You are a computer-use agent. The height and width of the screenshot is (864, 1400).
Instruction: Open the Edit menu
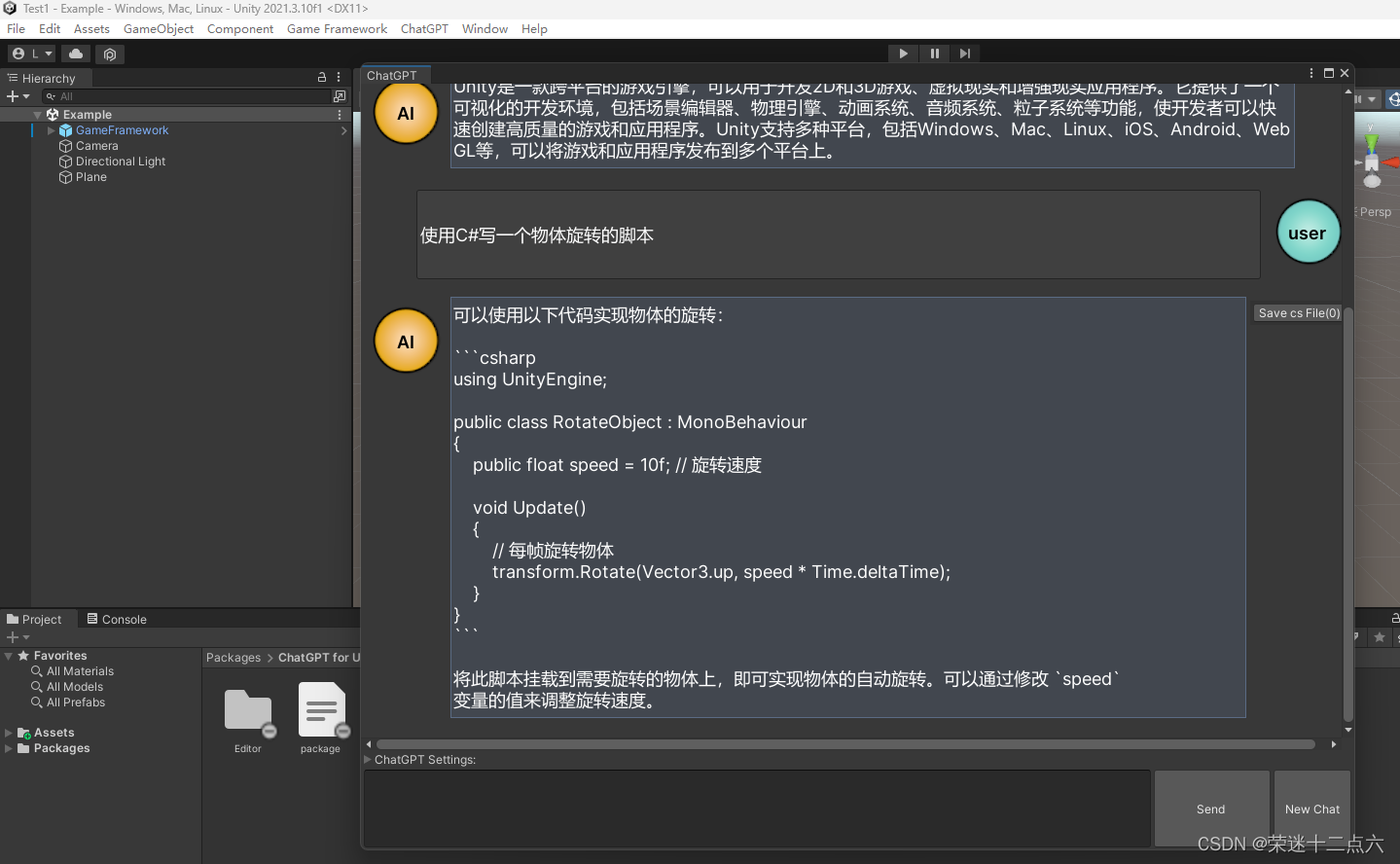pos(50,29)
